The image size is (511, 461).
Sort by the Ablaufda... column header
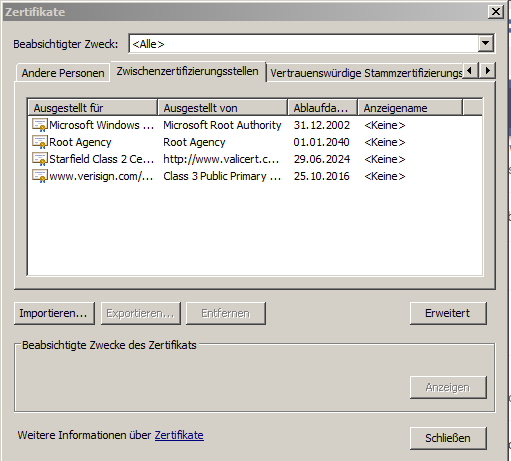click(x=323, y=108)
